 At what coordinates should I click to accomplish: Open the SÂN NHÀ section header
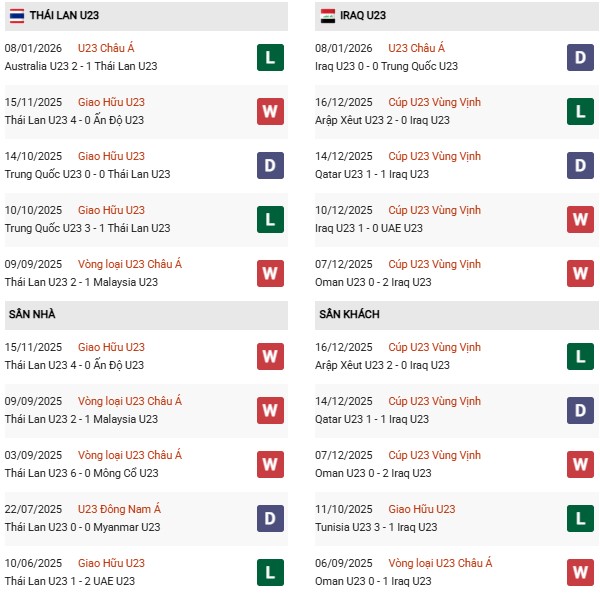pos(32,314)
